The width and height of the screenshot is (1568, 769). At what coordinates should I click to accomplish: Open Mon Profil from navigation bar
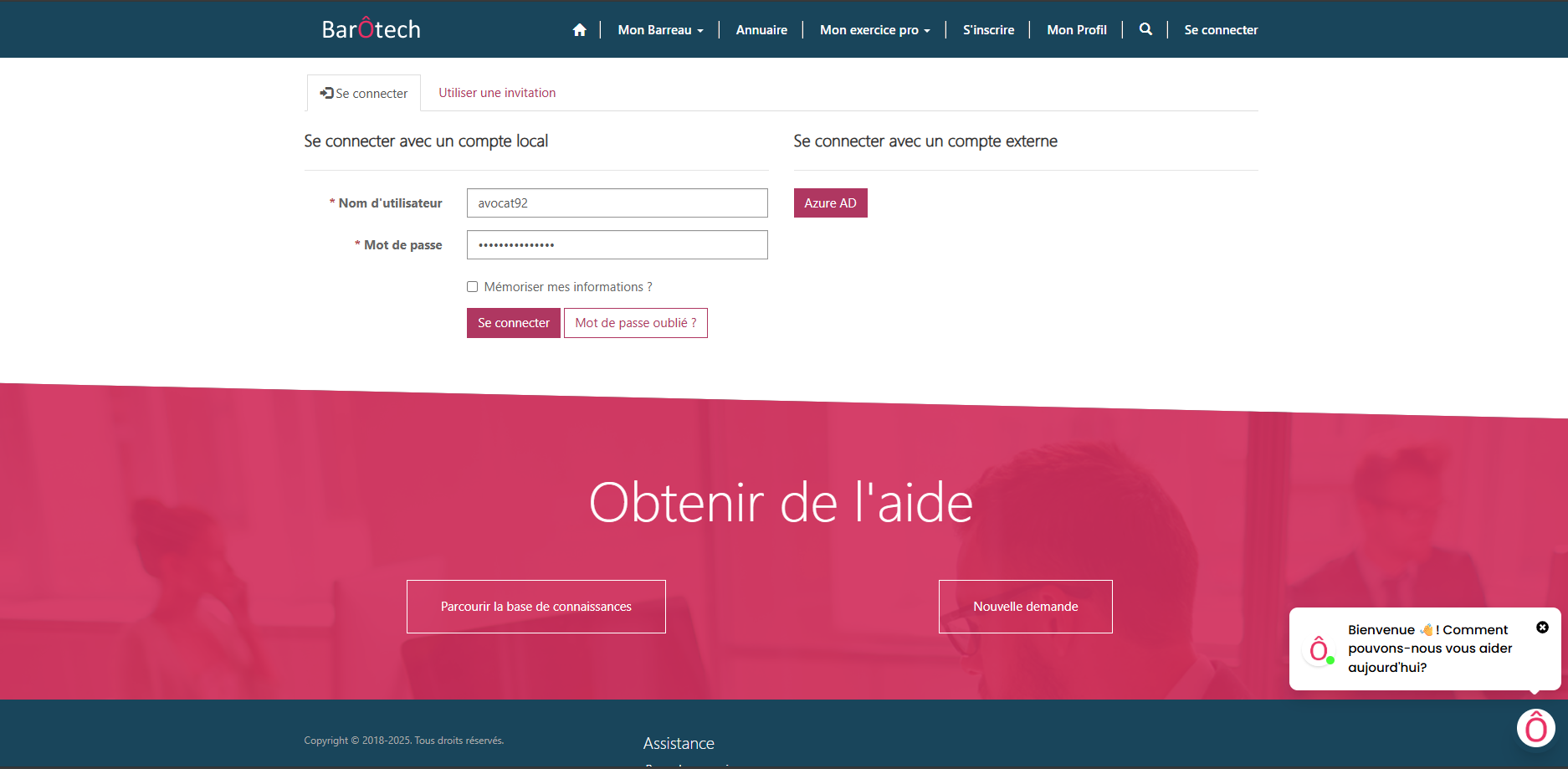(1076, 30)
